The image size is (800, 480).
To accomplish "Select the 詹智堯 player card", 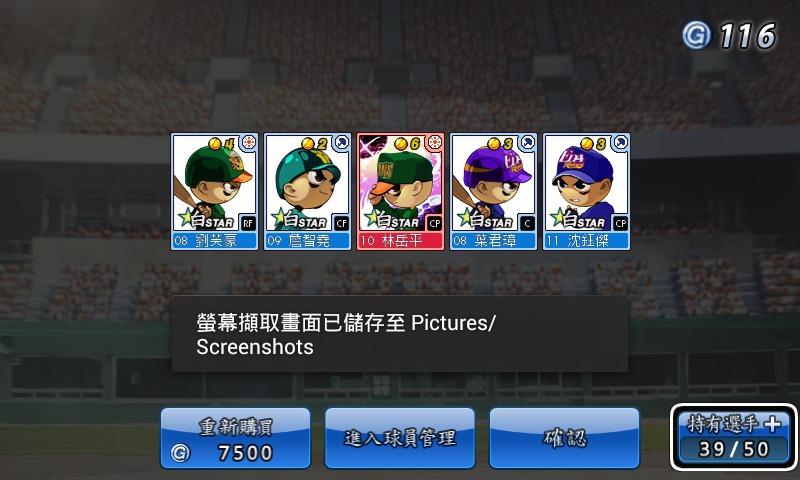I will 307,192.
